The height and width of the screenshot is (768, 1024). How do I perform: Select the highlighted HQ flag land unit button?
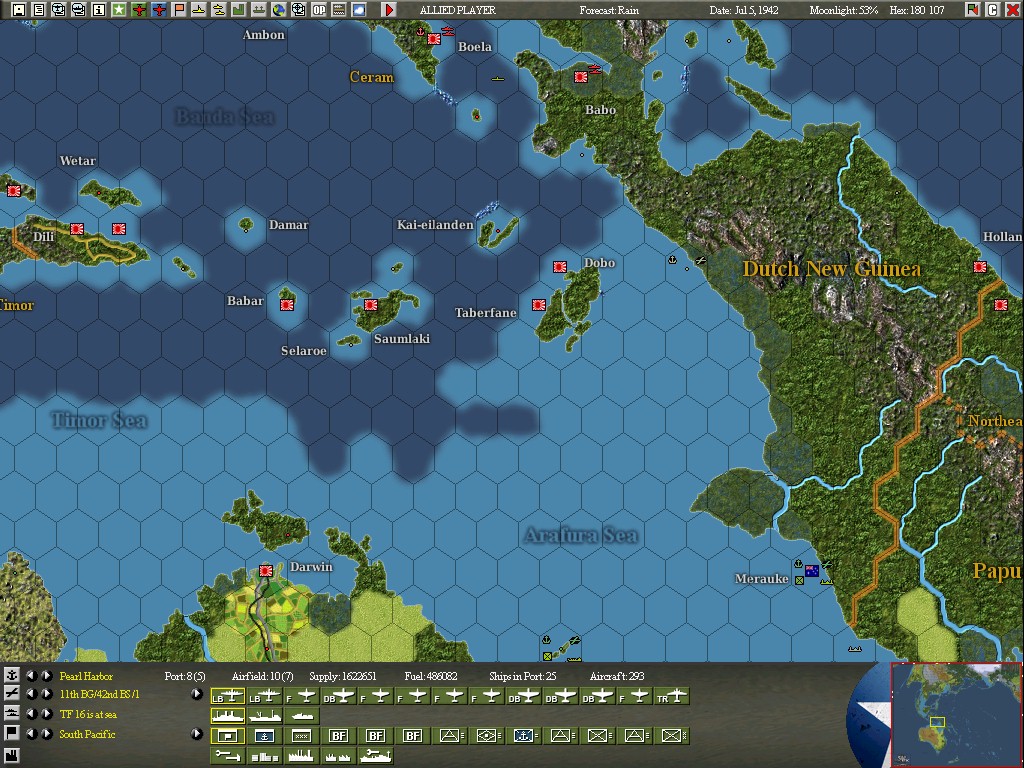(228, 735)
